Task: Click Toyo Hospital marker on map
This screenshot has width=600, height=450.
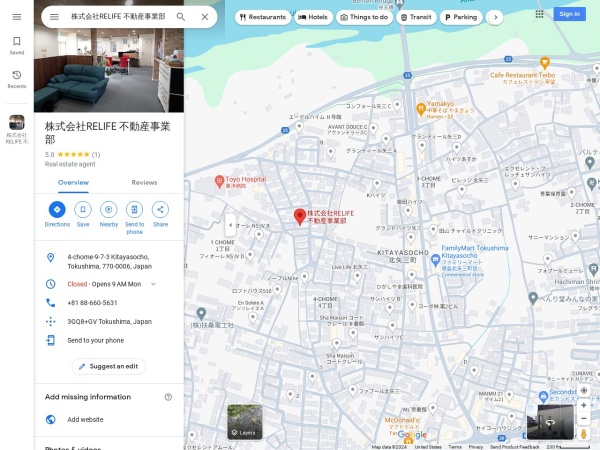Action: [x=219, y=182]
